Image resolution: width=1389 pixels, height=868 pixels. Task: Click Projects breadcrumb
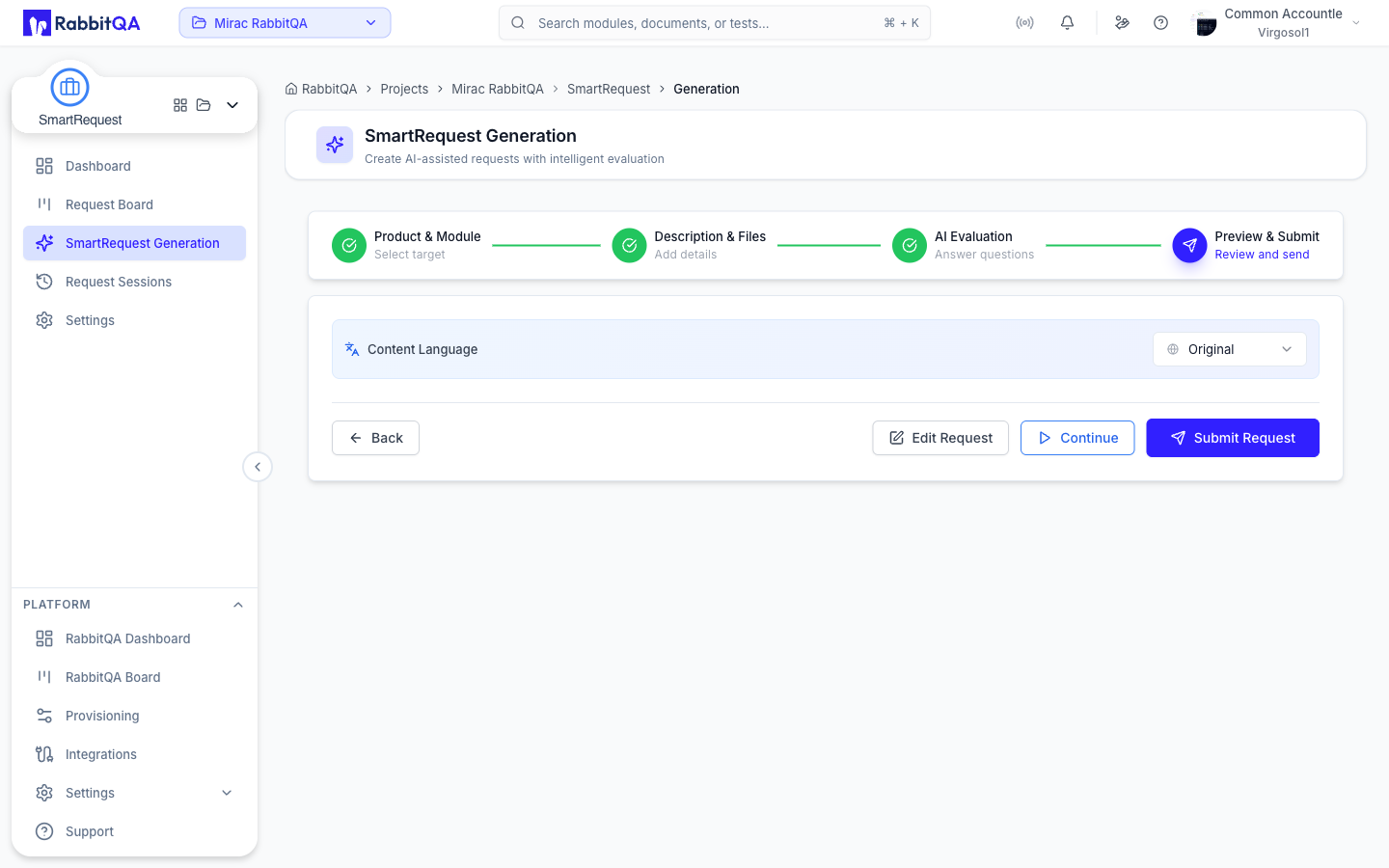pos(404,89)
